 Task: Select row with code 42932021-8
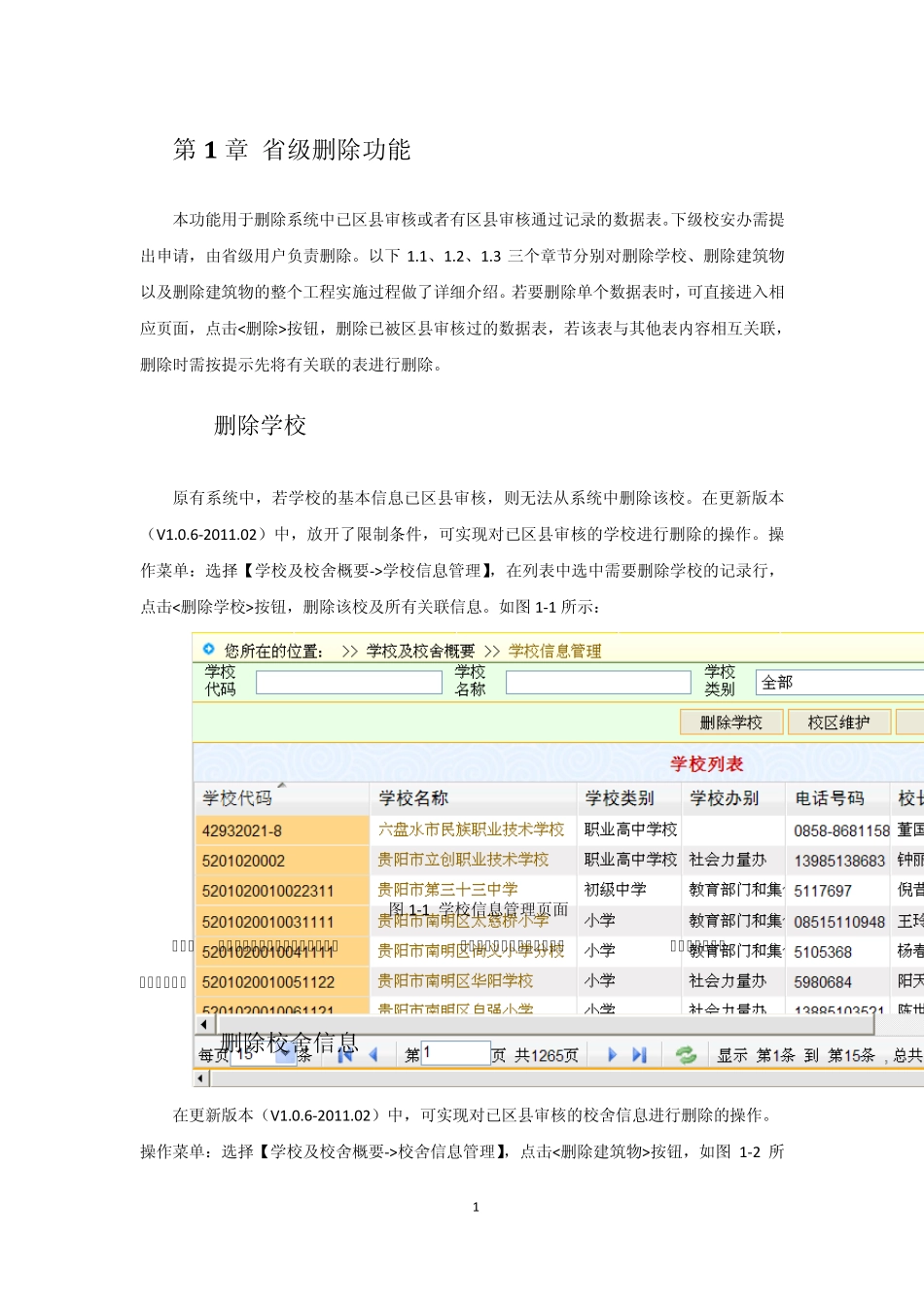(282, 830)
